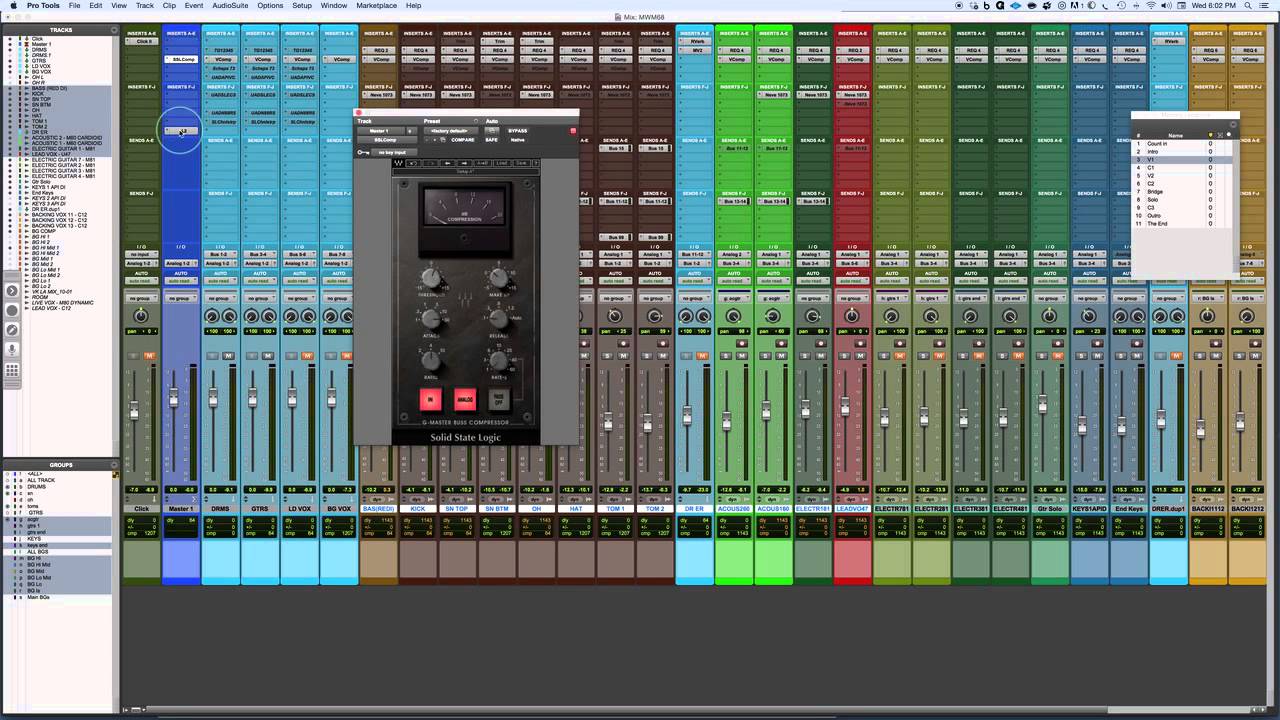This screenshot has height=720, width=1280.
Task: Open the SSLComp plugin selector in plugin window
Action: pos(386,140)
